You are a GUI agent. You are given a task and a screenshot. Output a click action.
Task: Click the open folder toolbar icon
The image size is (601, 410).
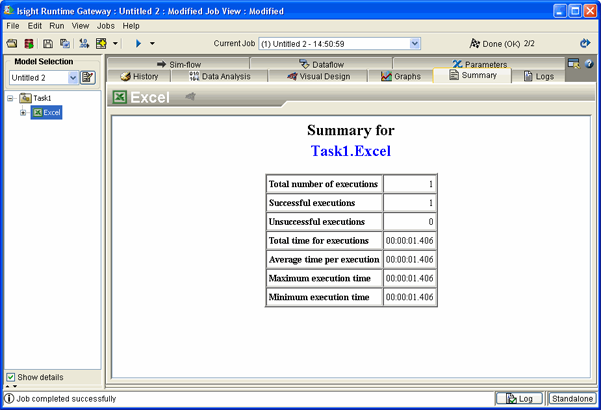[12, 44]
